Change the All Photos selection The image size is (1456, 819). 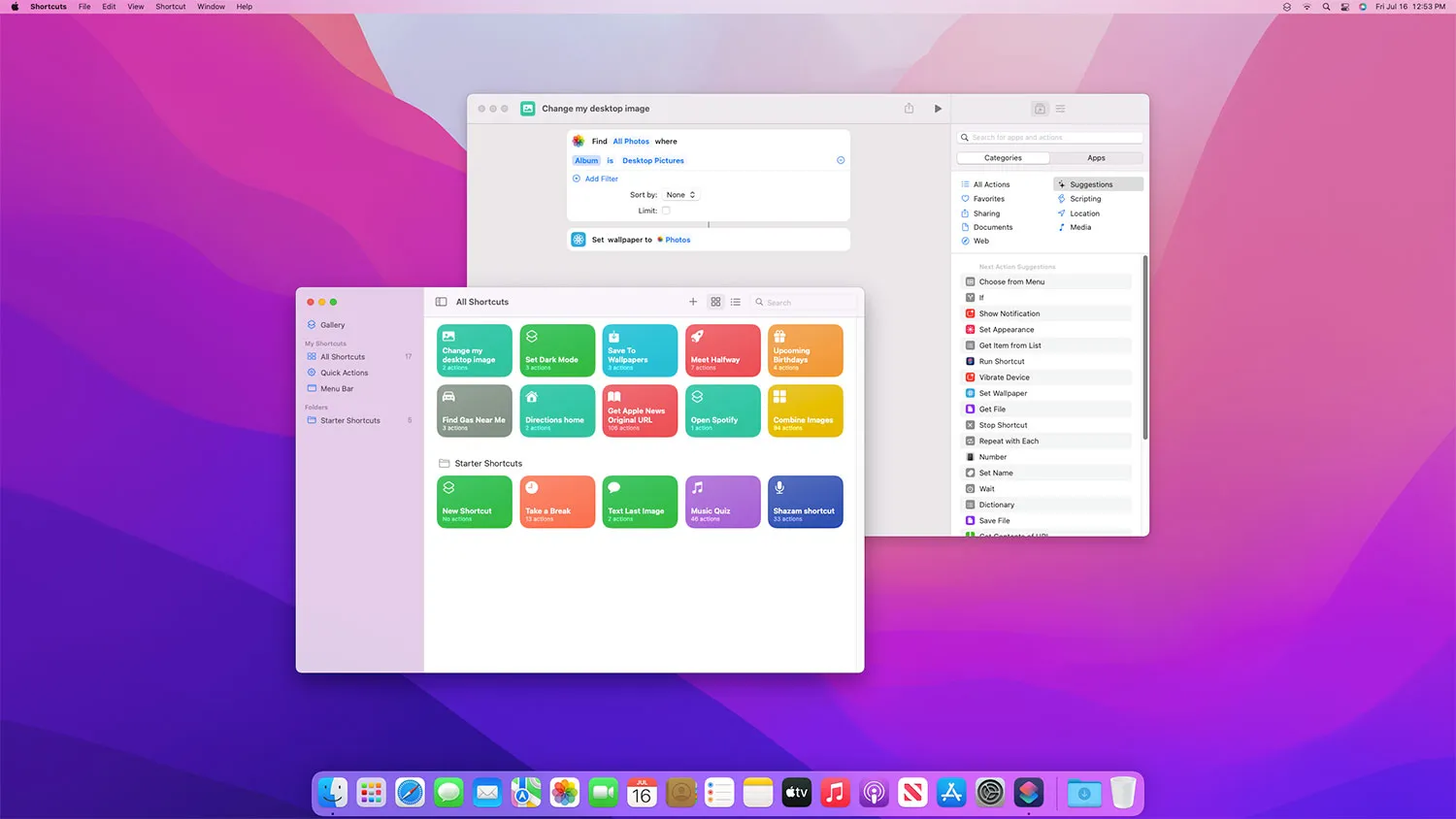(x=631, y=141)
